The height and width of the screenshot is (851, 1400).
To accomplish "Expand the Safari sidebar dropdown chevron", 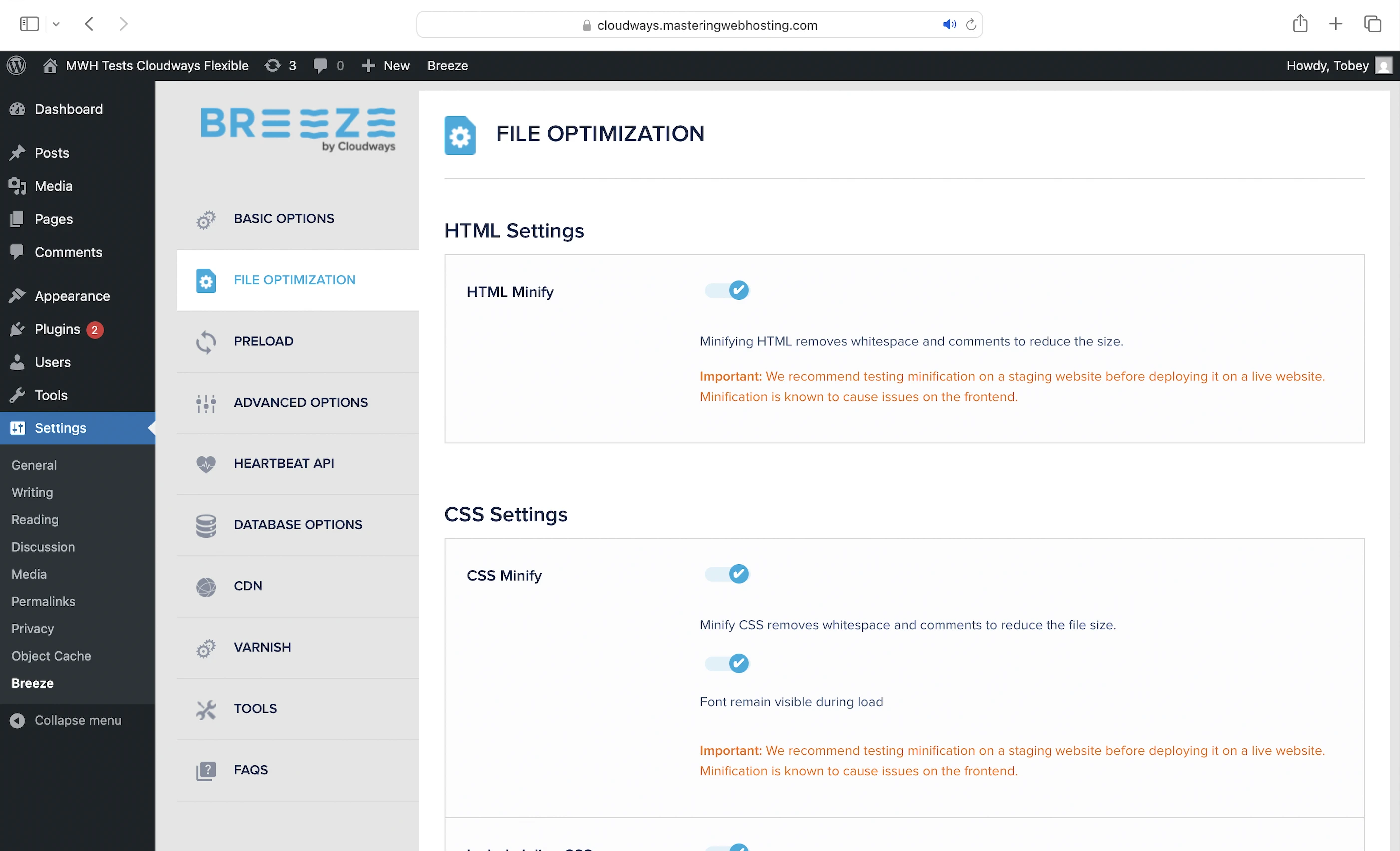I will coord(56,24).
